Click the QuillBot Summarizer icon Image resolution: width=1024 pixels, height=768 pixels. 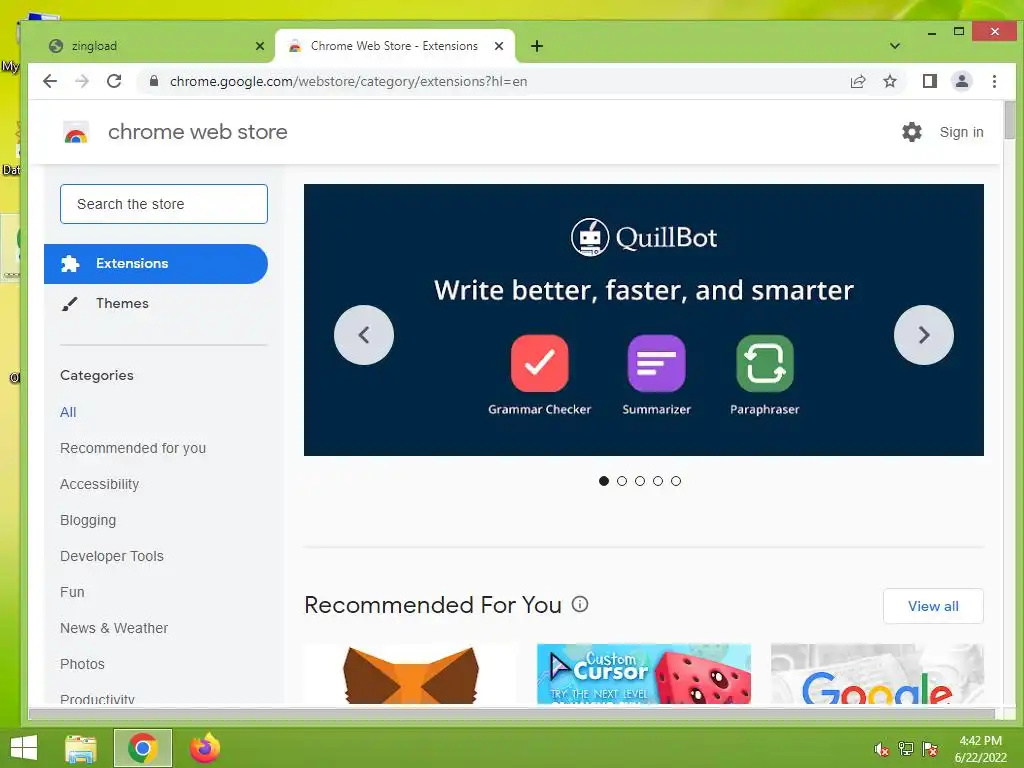coord(656,363)
